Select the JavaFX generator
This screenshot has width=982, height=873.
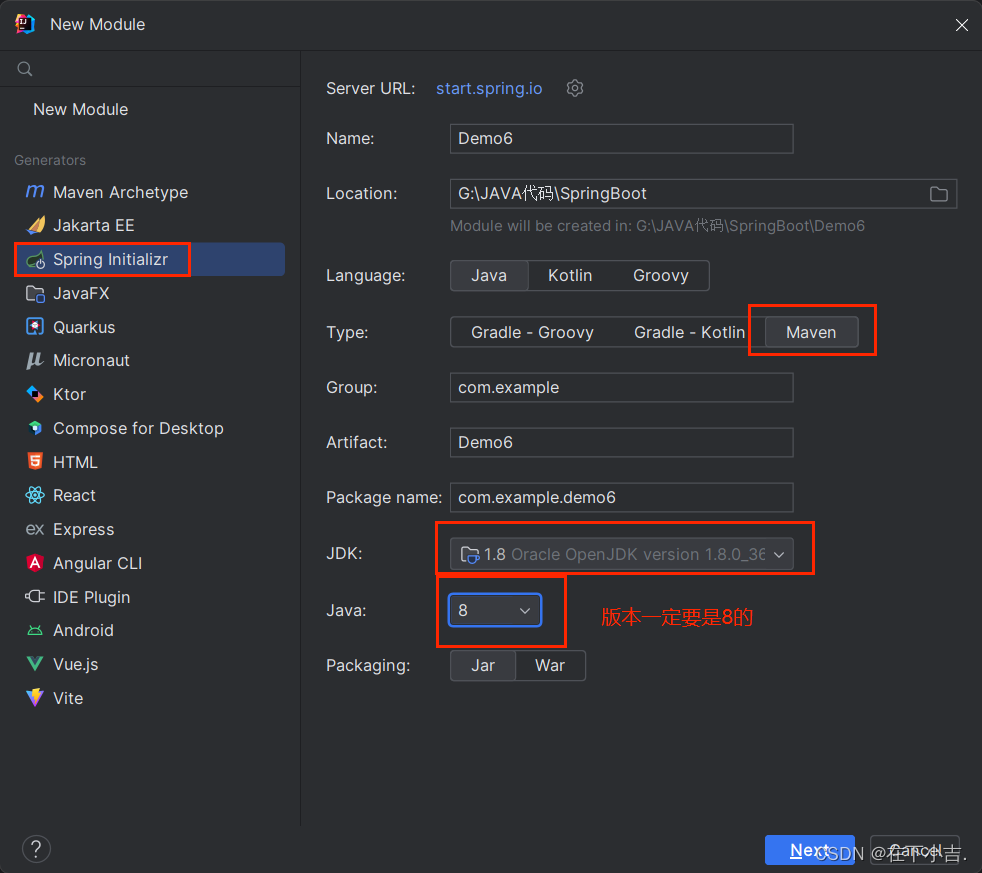point(150,293)
